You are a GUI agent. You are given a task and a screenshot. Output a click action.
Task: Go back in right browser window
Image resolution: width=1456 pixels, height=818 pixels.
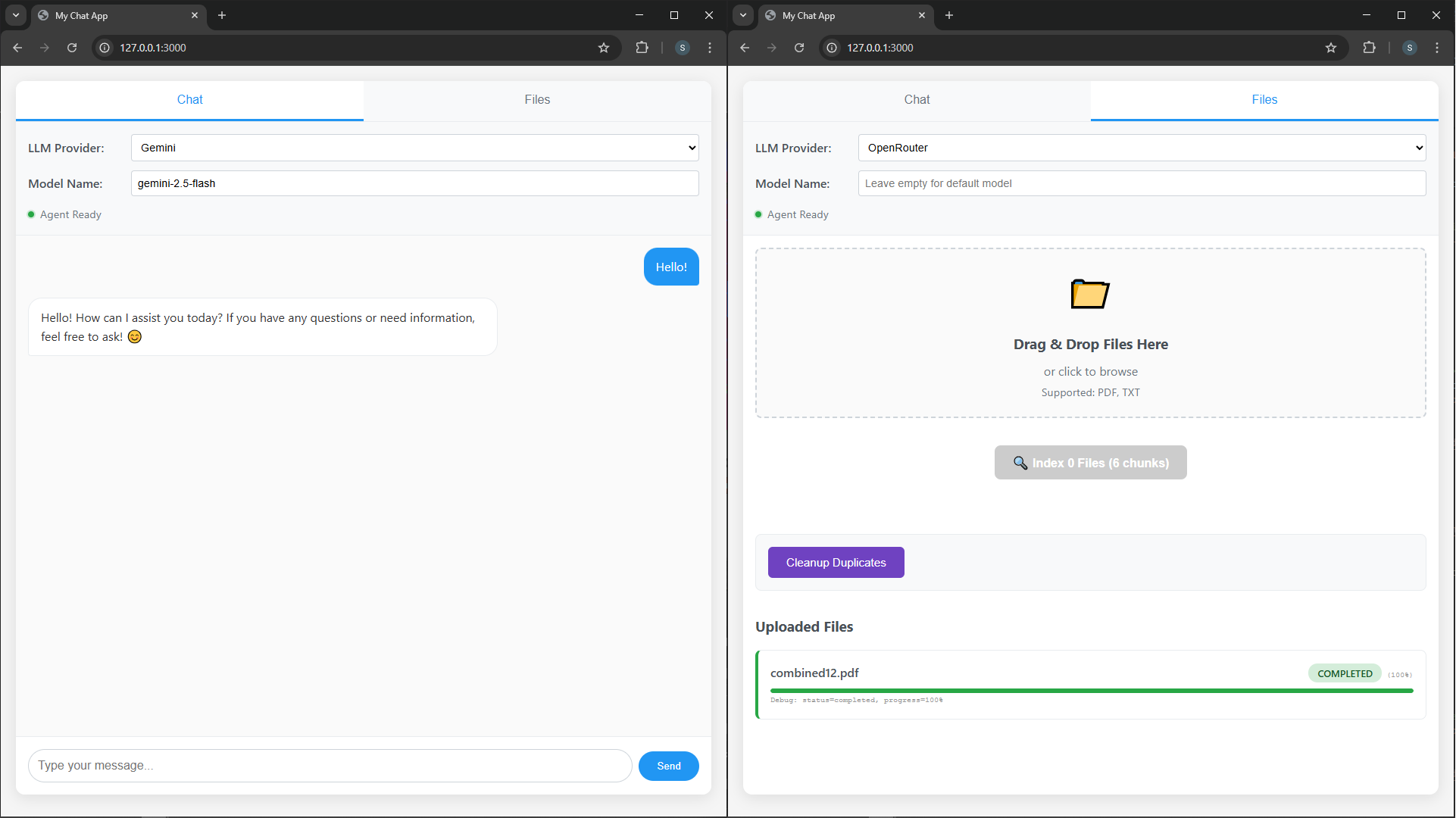(745, 48)
